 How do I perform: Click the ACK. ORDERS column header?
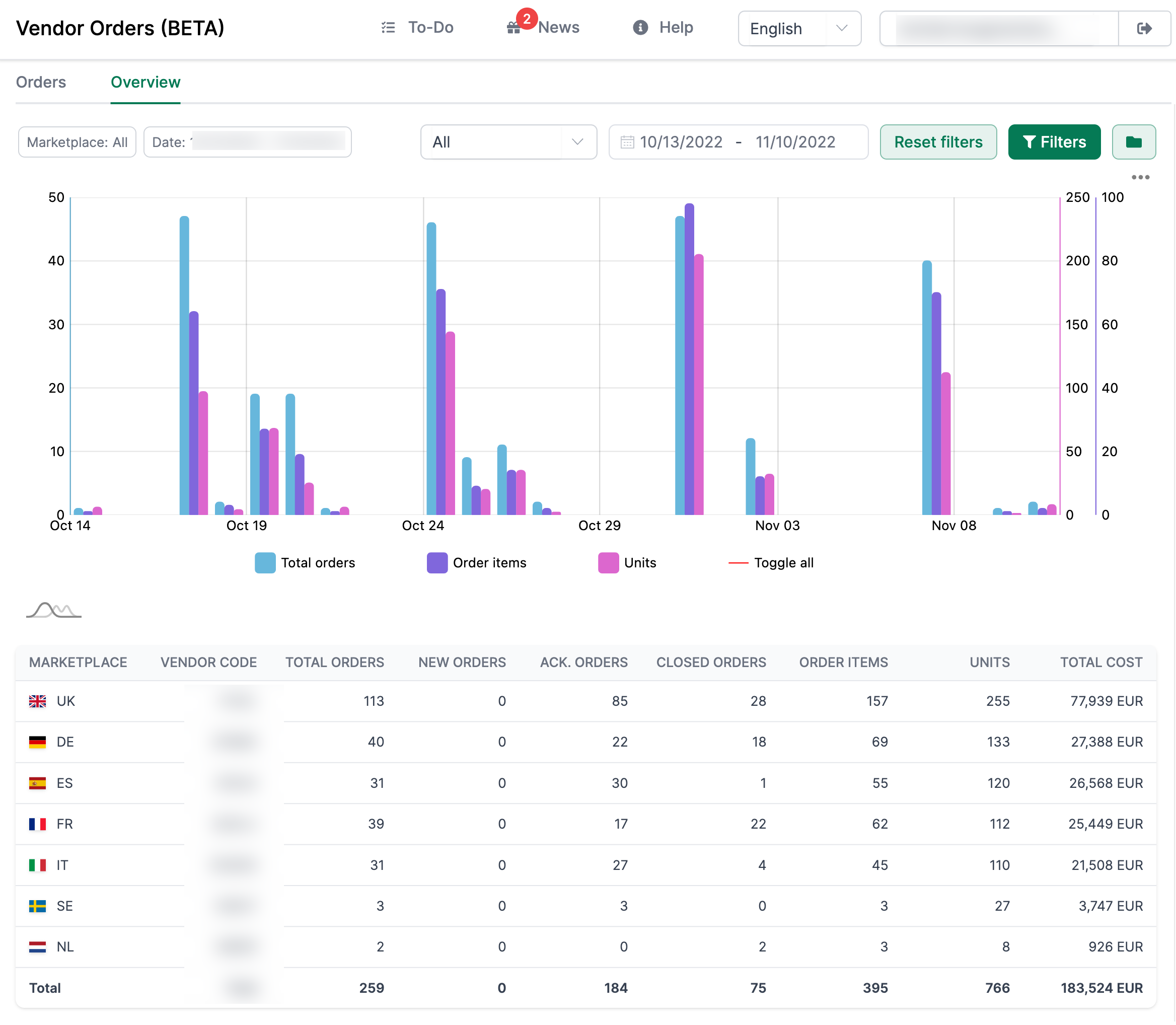[583, 663]
